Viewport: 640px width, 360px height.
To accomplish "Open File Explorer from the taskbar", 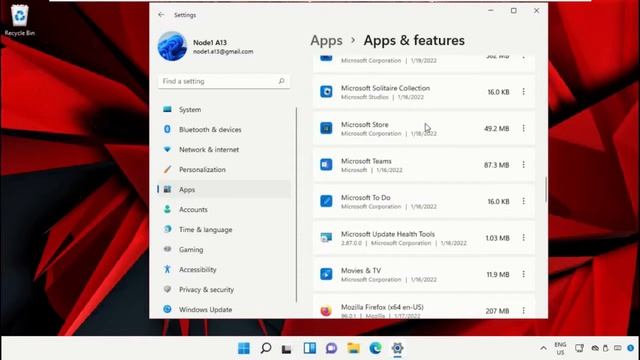I will point(353,348).
